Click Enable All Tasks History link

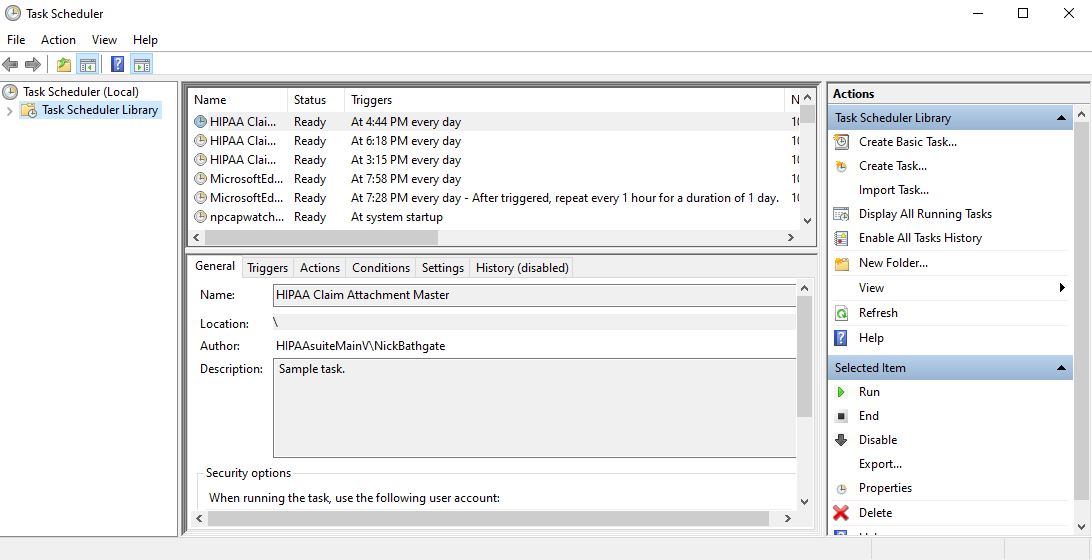920,238
